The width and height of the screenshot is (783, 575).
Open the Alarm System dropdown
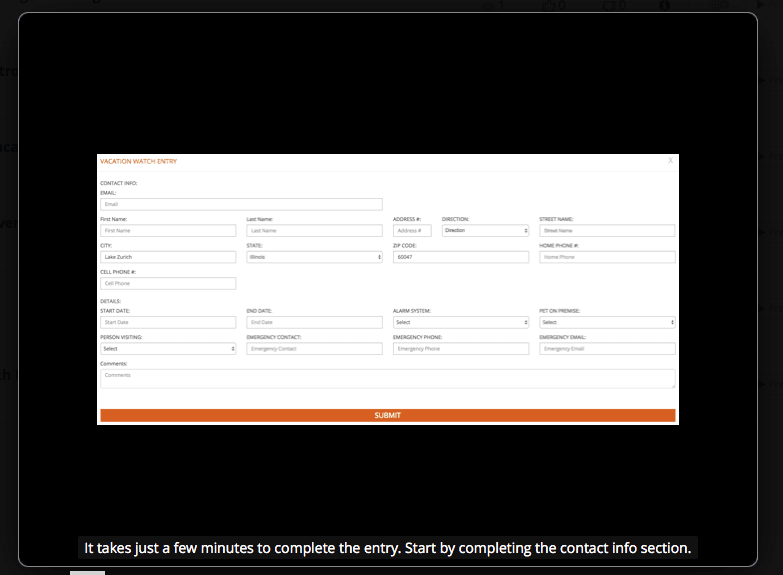[x=460, y=322]
